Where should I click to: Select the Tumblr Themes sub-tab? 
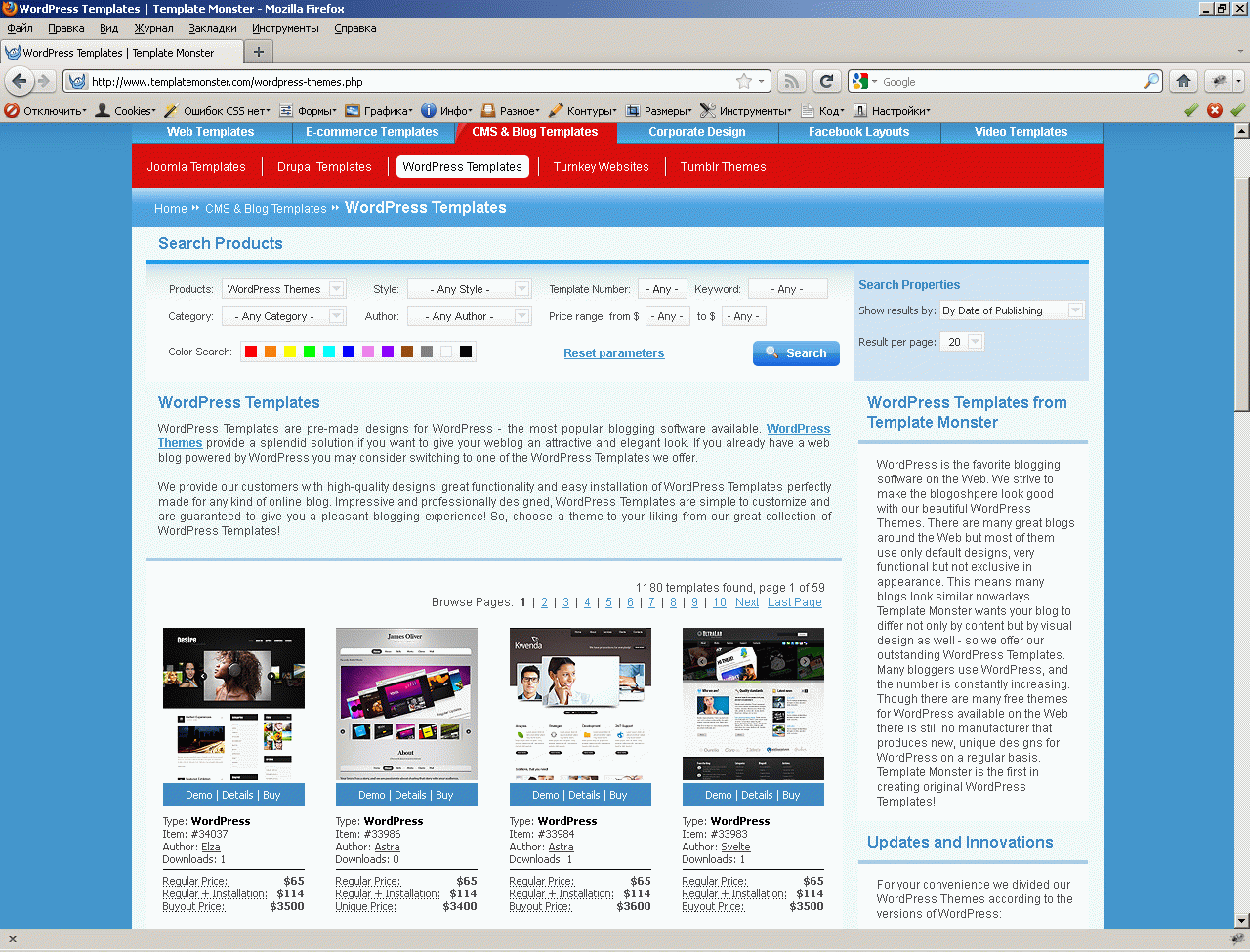tap(724, 167)
